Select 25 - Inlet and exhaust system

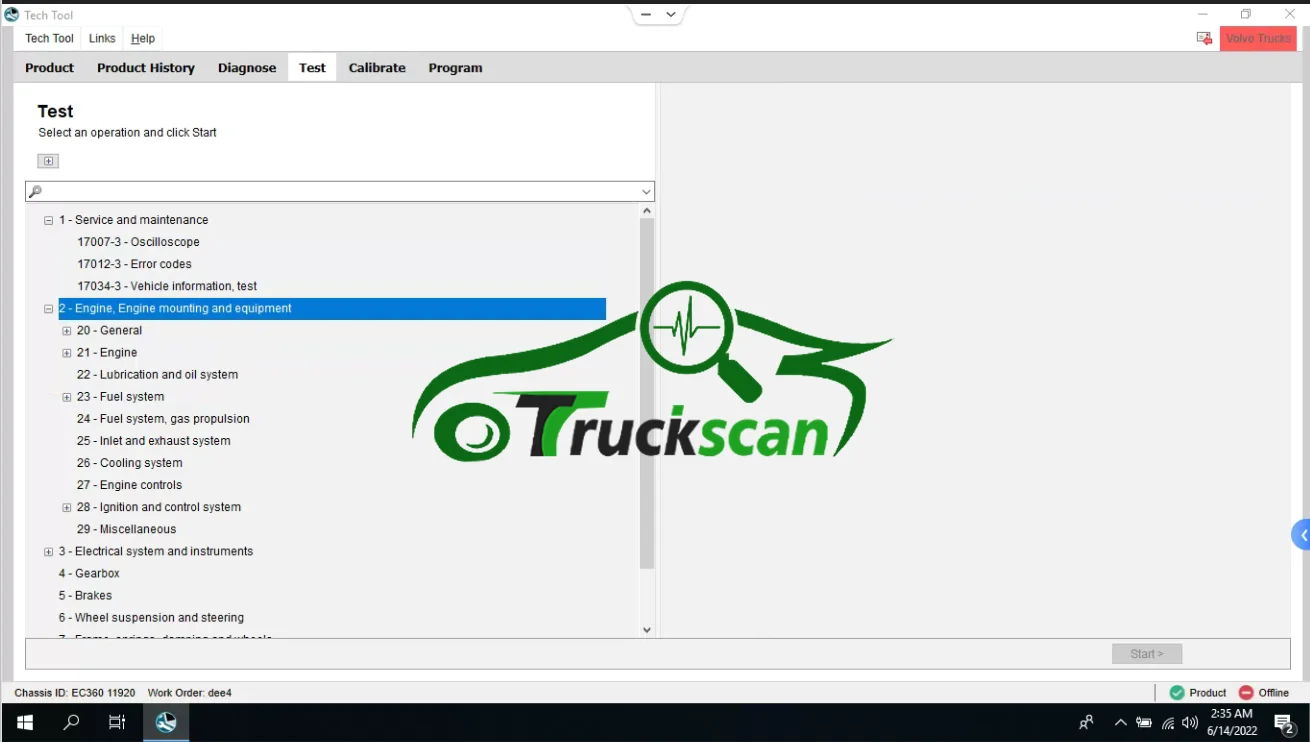pyautogui.click(x=153, y=441)
